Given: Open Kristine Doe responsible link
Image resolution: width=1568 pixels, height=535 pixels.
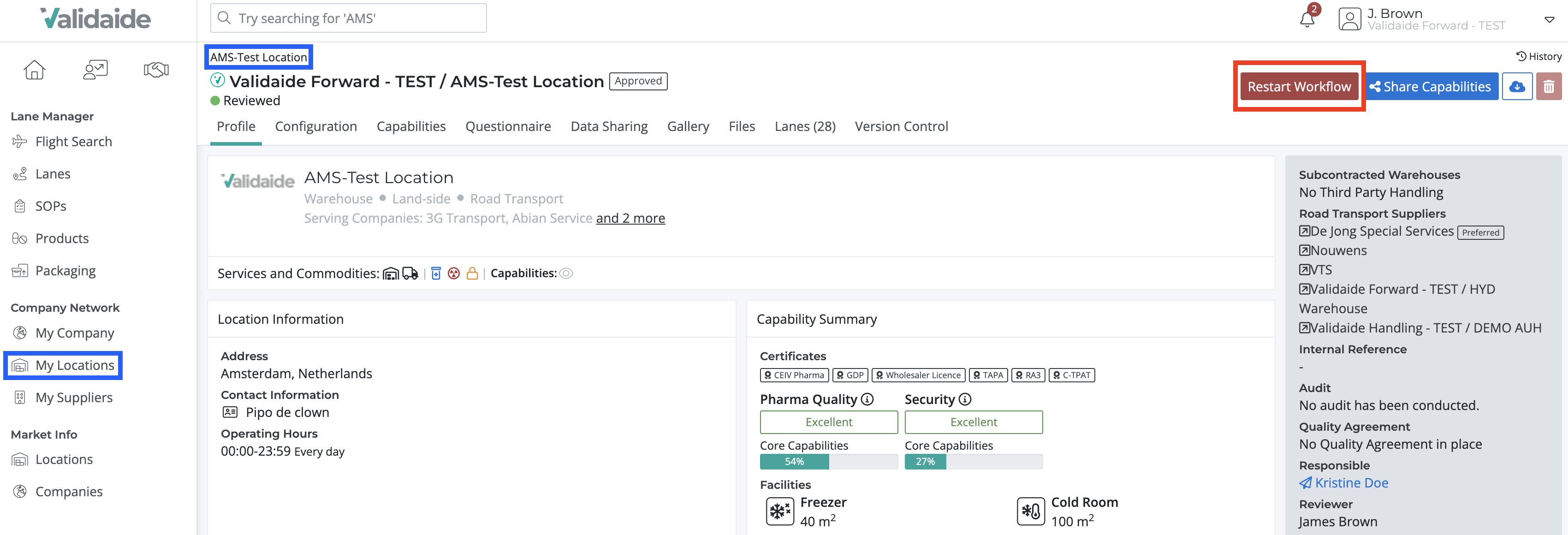Looking at the screenshot, I should tap(1343, 483).
